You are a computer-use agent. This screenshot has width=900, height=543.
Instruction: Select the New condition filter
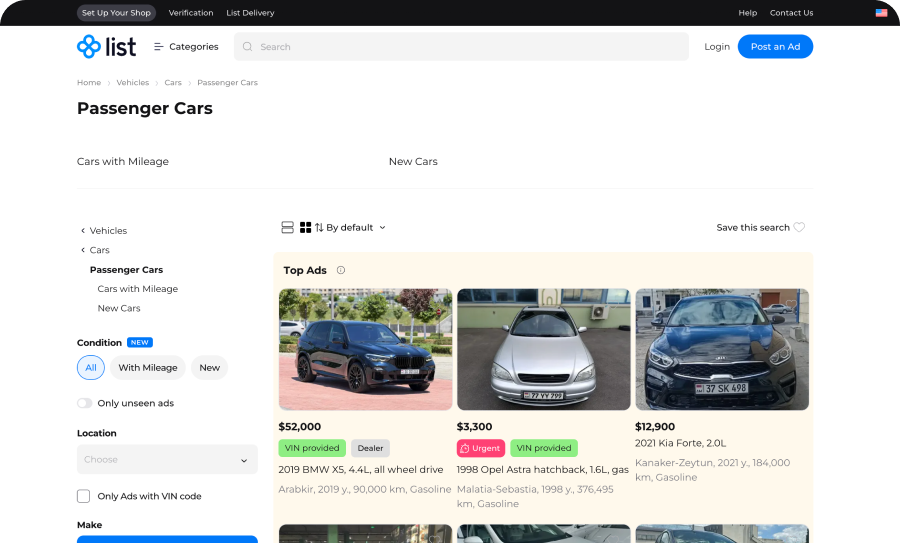(210, 367)
